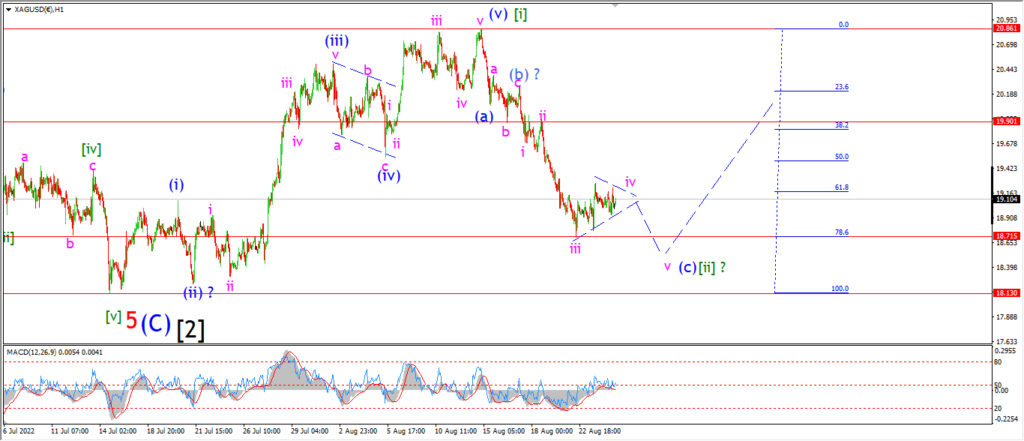Click the 61.8 Fibonacci level label
Image resolution: width=1024 pixels, height=441 pixels.
point(841,188)
